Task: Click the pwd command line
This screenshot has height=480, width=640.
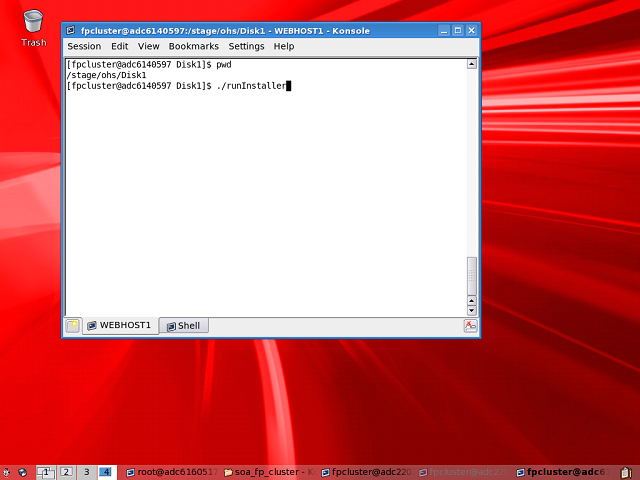Action: [x=149, y=64]
